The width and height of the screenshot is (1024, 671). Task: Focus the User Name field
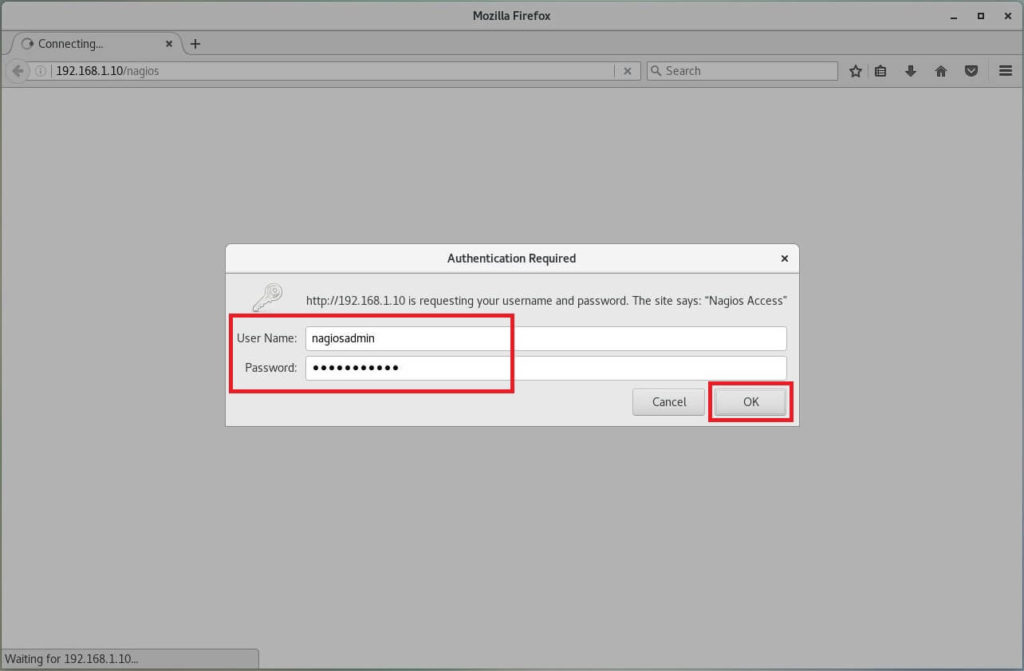pos(545,338)
